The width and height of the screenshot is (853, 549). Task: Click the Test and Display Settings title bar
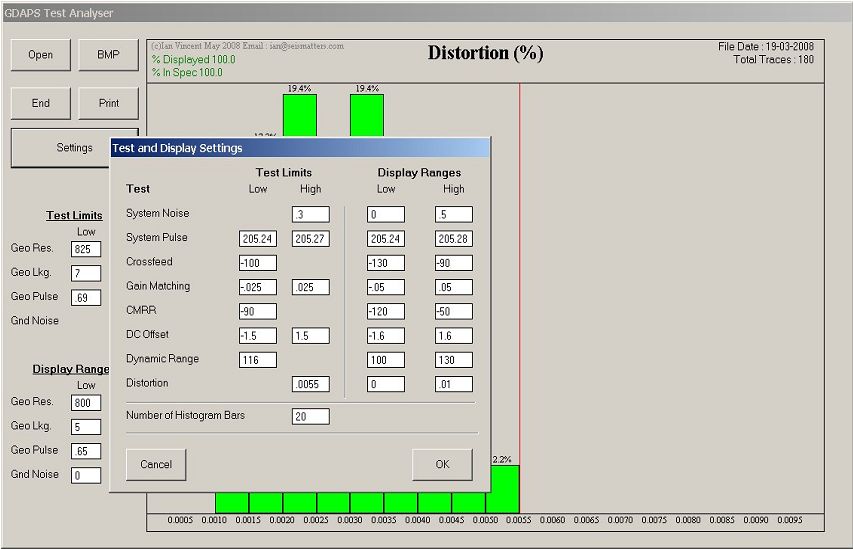tap(300, 148)
